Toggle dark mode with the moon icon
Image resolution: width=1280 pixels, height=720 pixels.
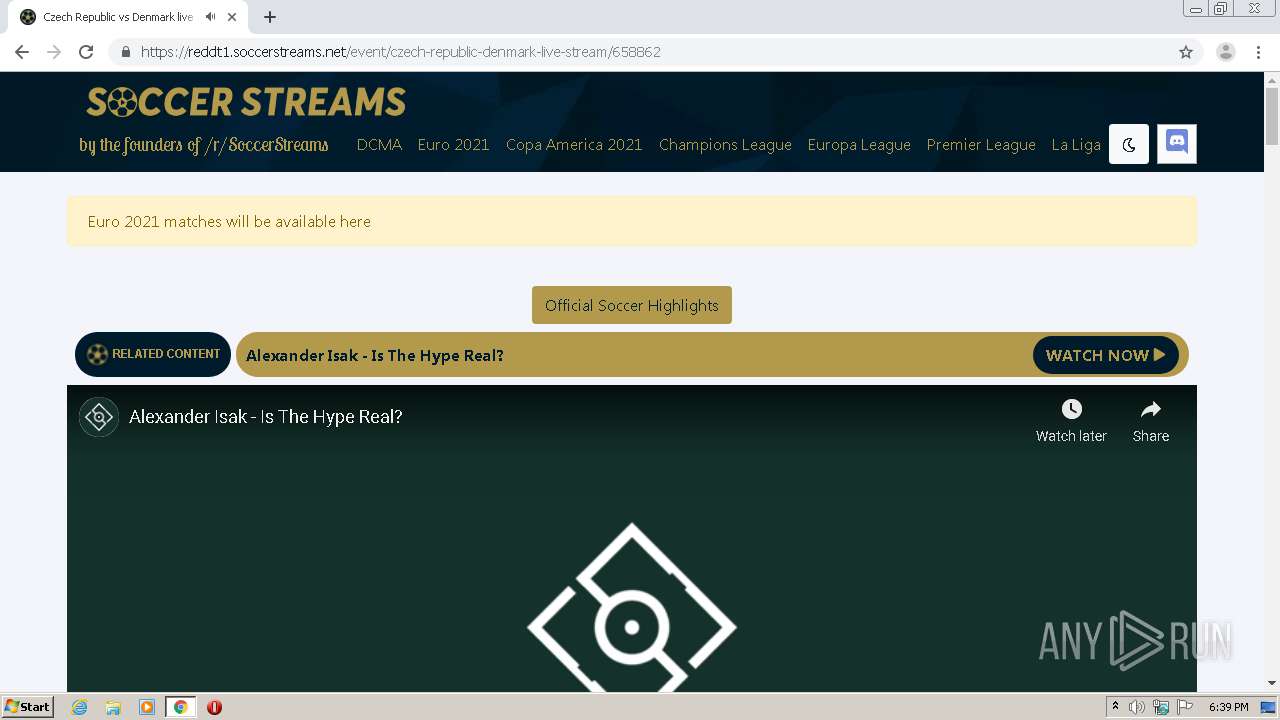[1129, 144]
